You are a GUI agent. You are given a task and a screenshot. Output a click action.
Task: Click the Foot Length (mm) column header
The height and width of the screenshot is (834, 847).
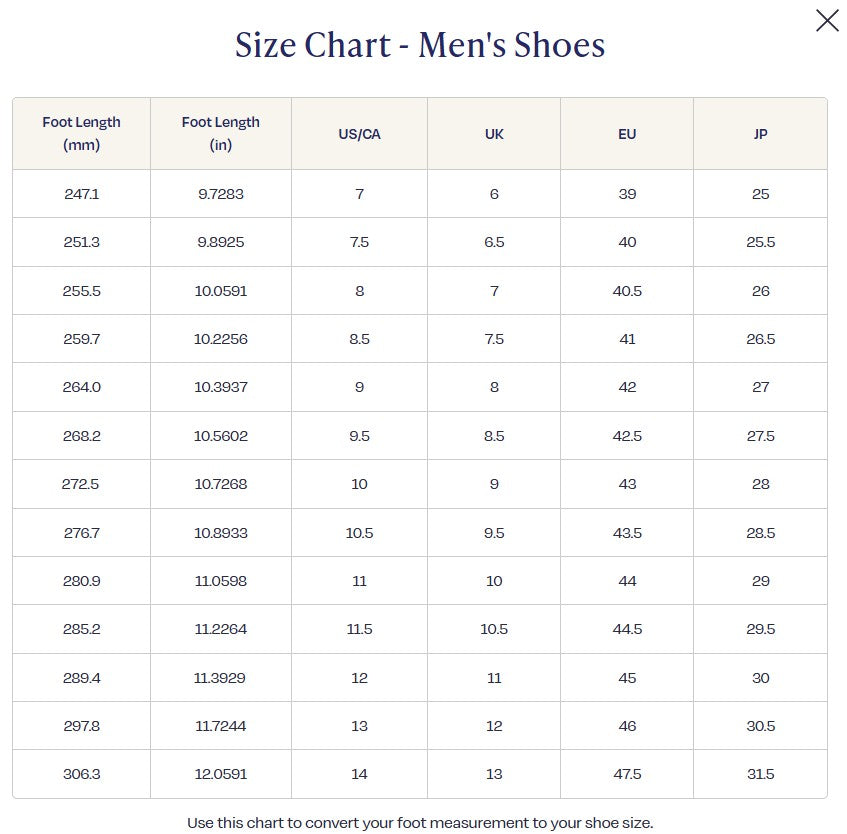click(x=81, y=133)
